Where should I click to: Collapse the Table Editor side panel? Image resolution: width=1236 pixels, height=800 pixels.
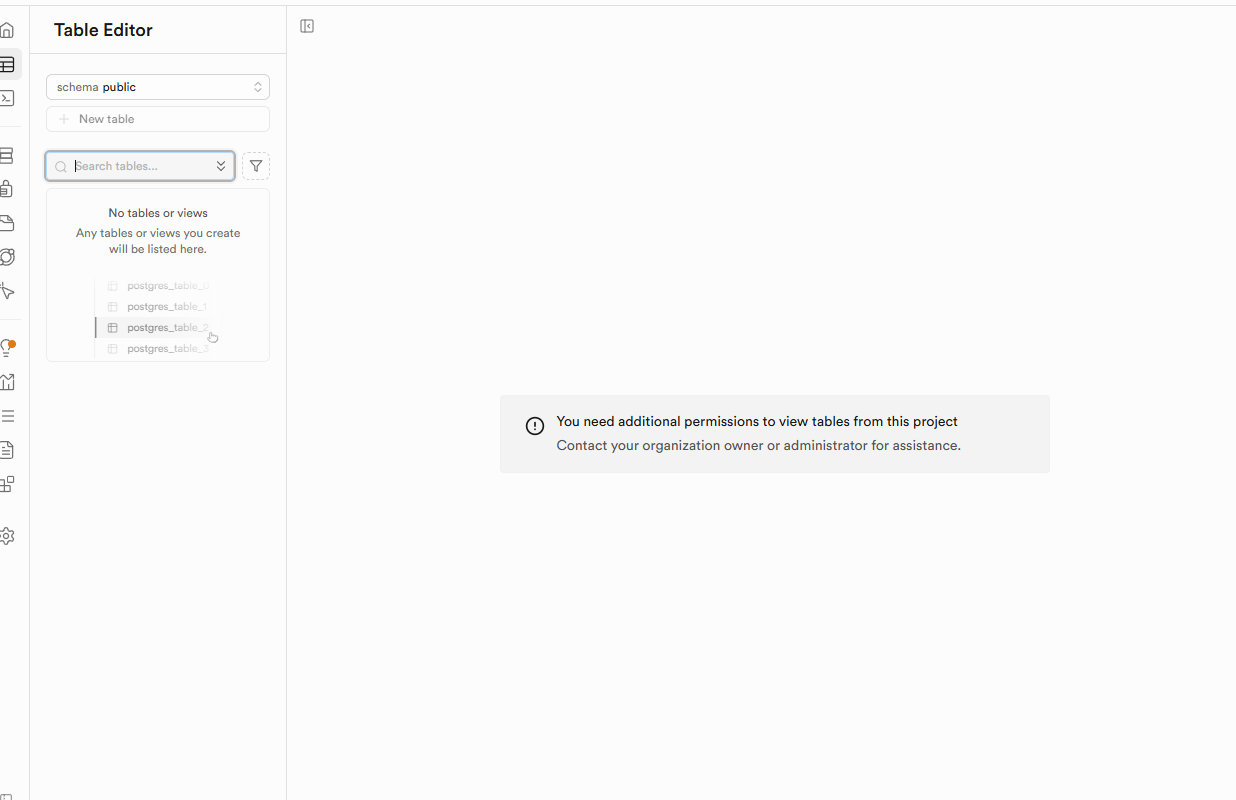(307, 26)
